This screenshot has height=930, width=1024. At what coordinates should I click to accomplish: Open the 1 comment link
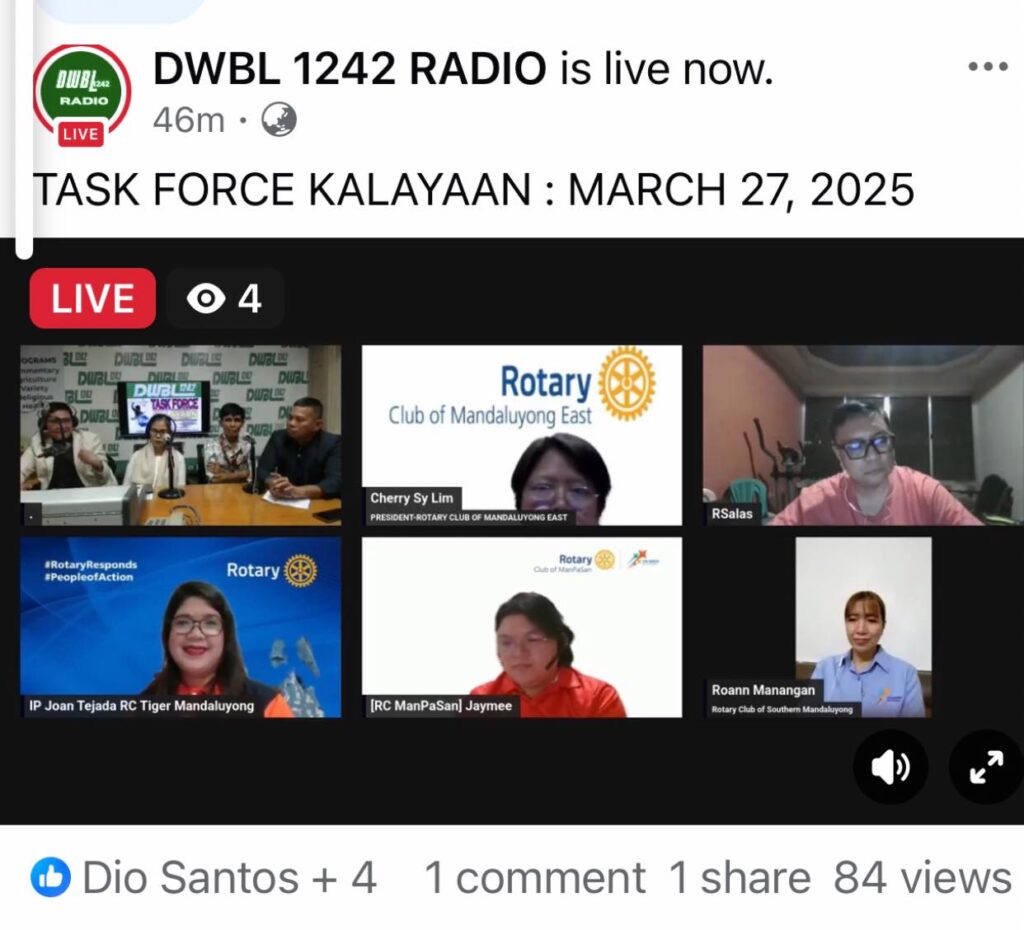[535, 877]
